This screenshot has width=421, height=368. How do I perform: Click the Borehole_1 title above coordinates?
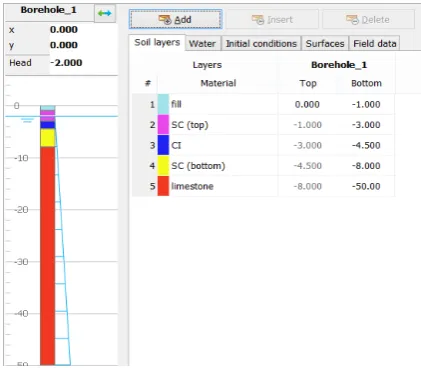pyautogui.click(x=49, y=10)
